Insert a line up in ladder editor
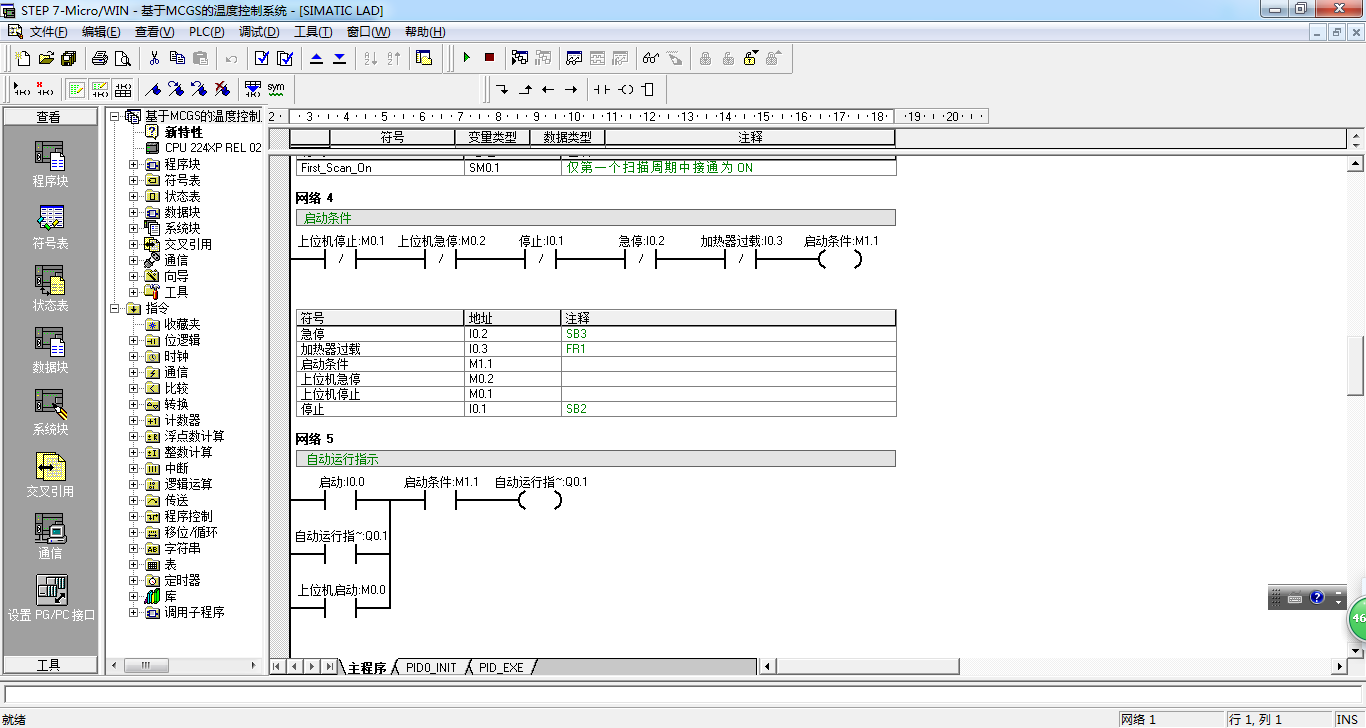Viewport: 1366px width, 728px height. pyautogui.click(x=525, y=89)
